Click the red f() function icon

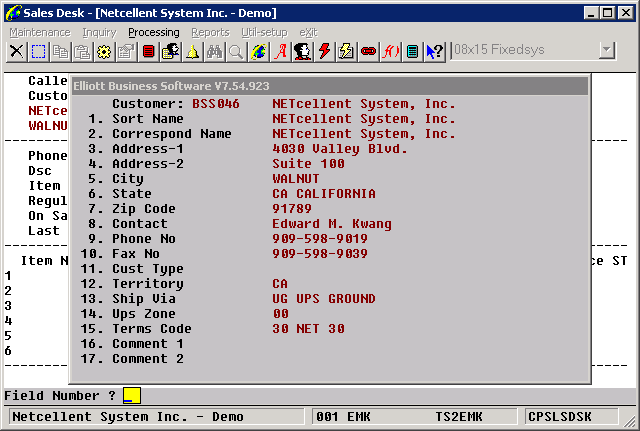click(391, 52)
